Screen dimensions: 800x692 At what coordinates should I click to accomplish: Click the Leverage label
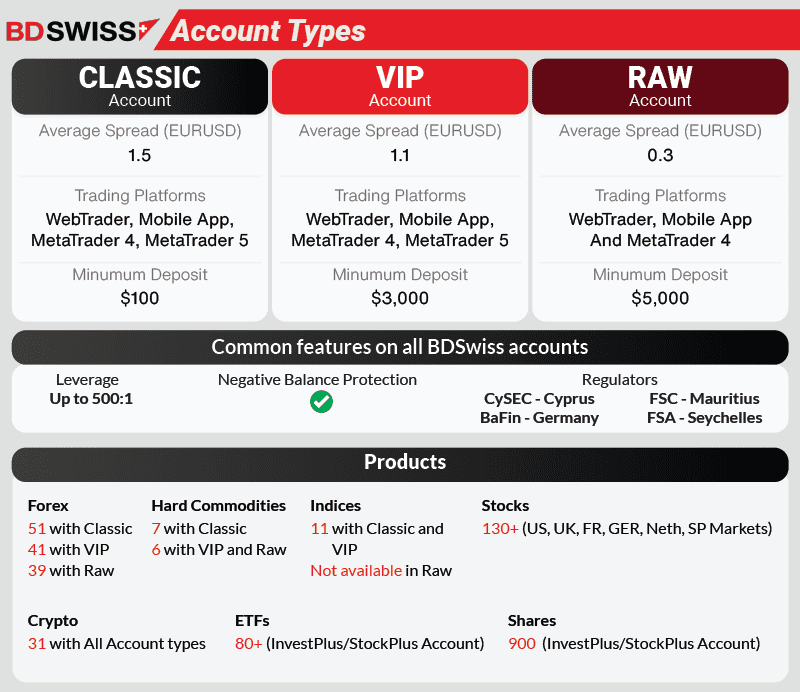click(87, 380)
